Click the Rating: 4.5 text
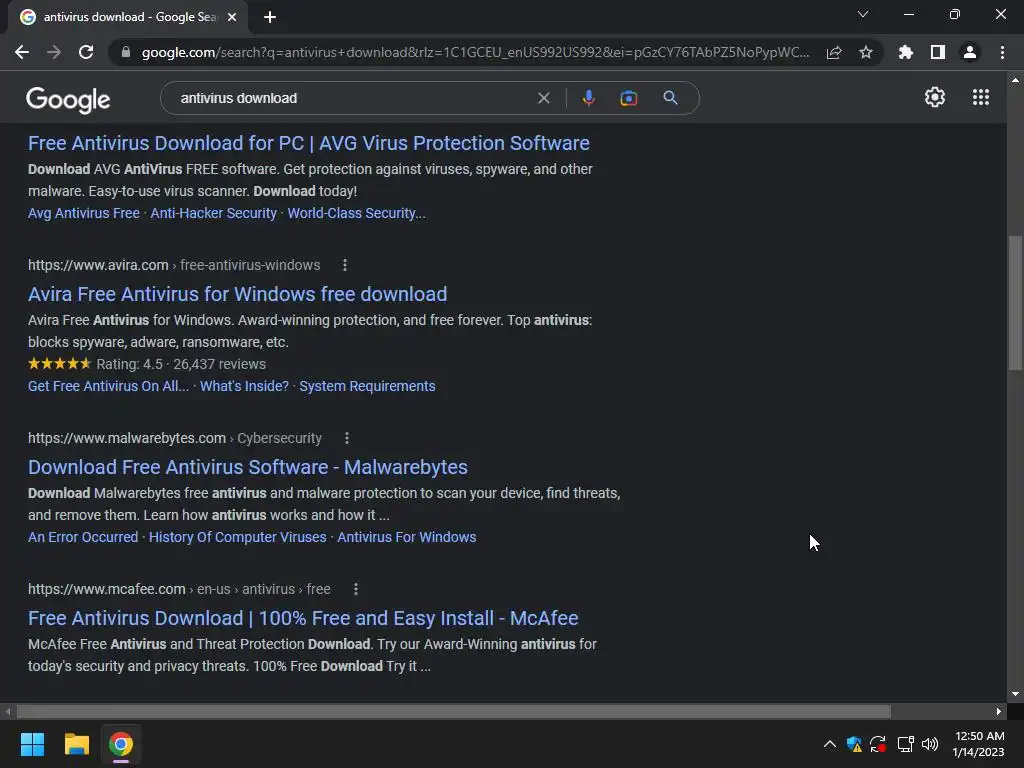The height and width of the screenshot is (768, 1024). 129,364
